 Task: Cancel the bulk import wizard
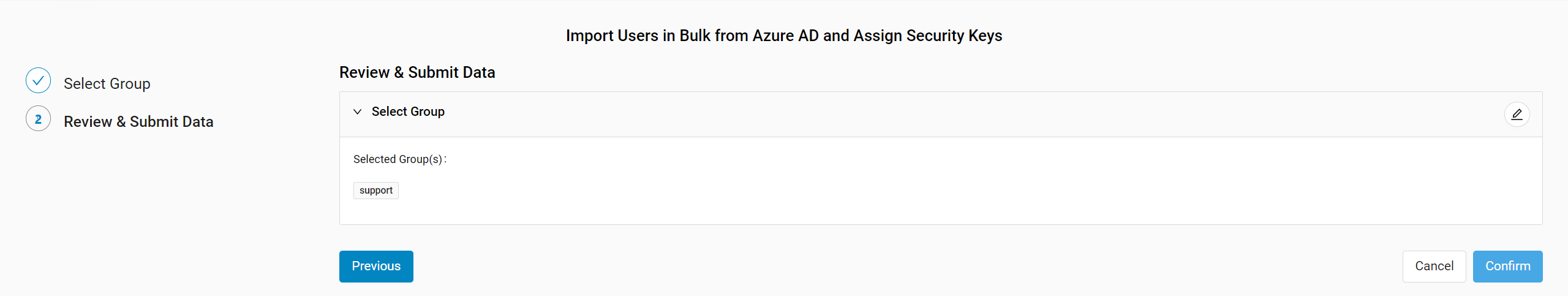(x=1434, y=266)
